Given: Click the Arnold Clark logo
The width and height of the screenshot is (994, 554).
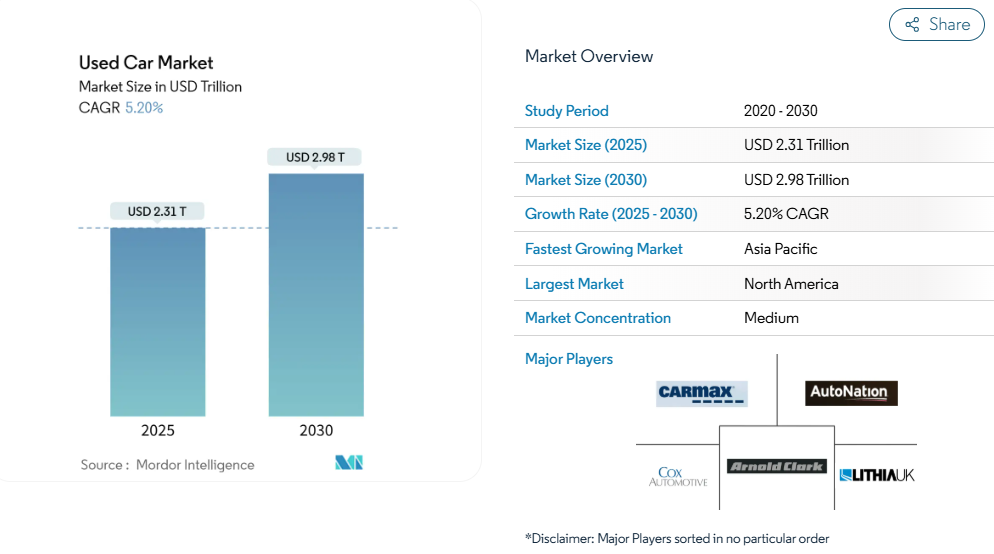Looking at the screenshot, I should click(x=777, y=466).
